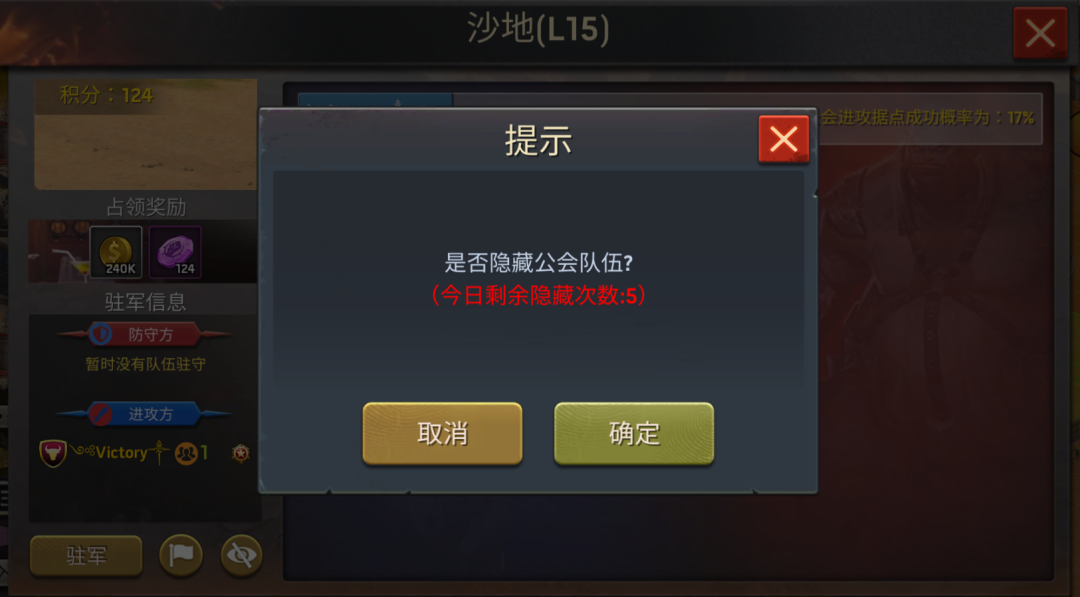Close the 提示 dialog with red X
Image resolution: width=1080 pixels, height=597 pixels.
tap(784, 140)
